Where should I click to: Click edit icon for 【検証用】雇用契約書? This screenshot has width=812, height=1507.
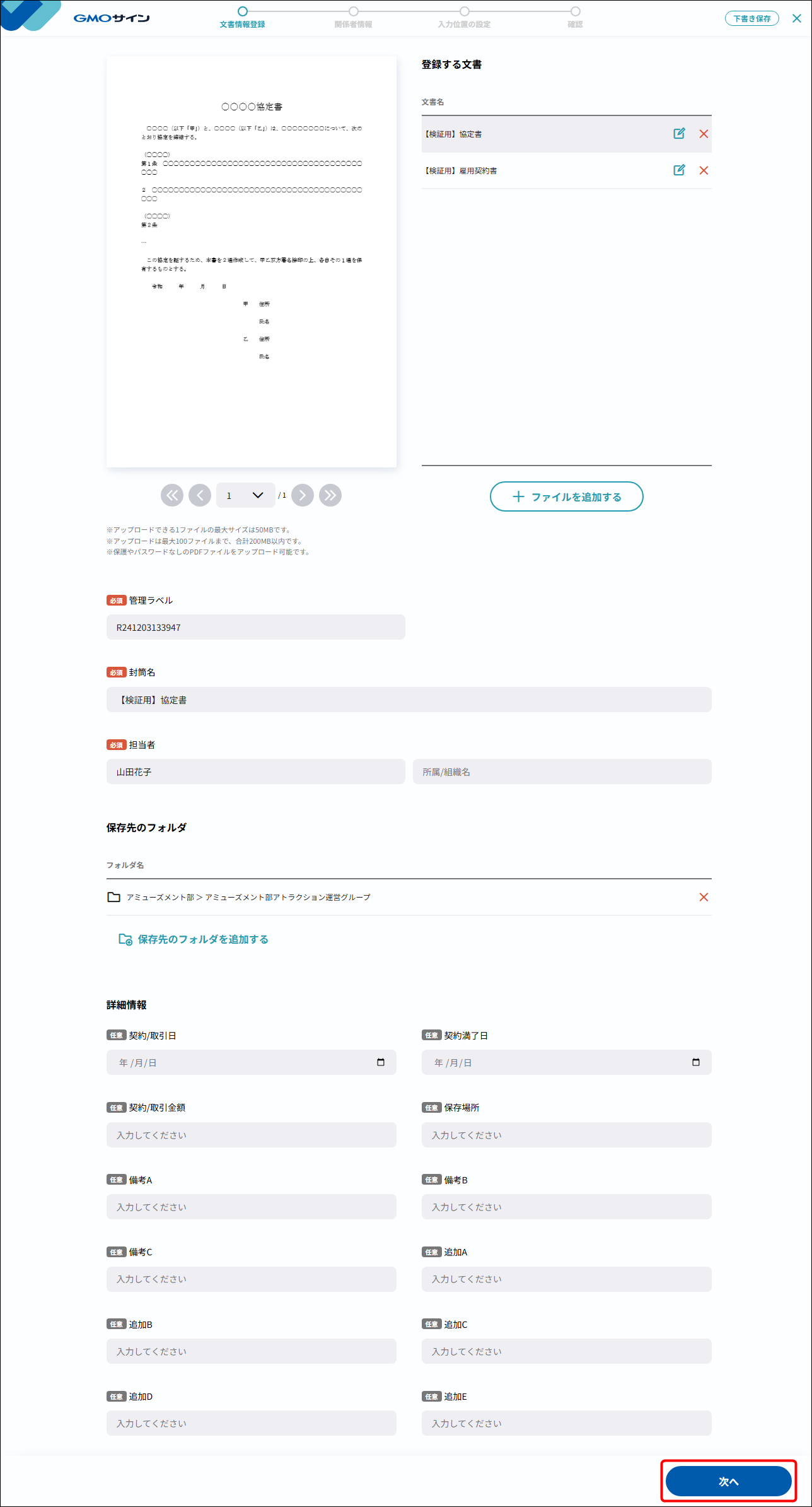[x=679, y=170]
